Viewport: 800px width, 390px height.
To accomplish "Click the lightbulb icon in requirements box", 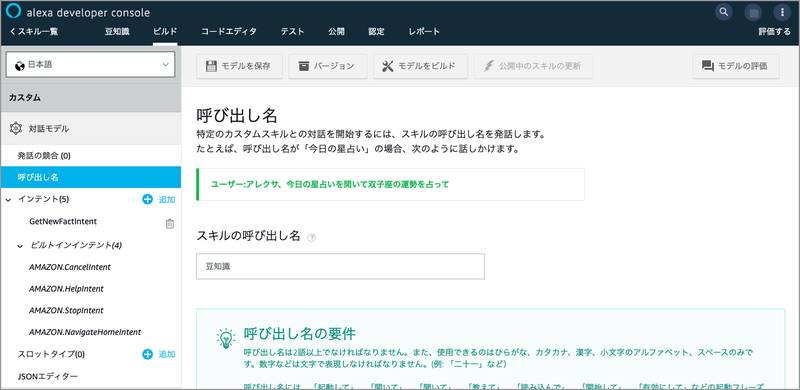I will (225, 338).
